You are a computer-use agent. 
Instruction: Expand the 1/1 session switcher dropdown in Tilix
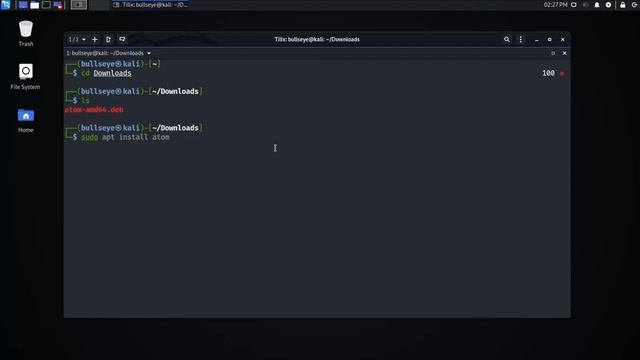pos(77,40)
